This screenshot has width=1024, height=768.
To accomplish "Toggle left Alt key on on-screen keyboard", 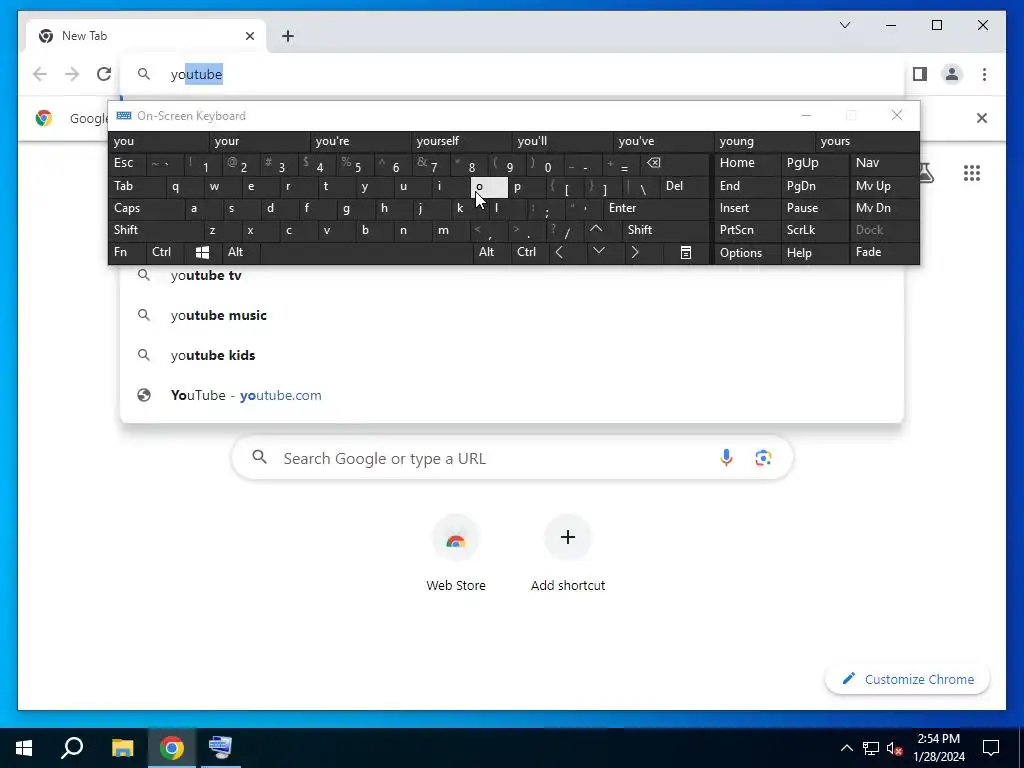I will click(x=240, y=252).
